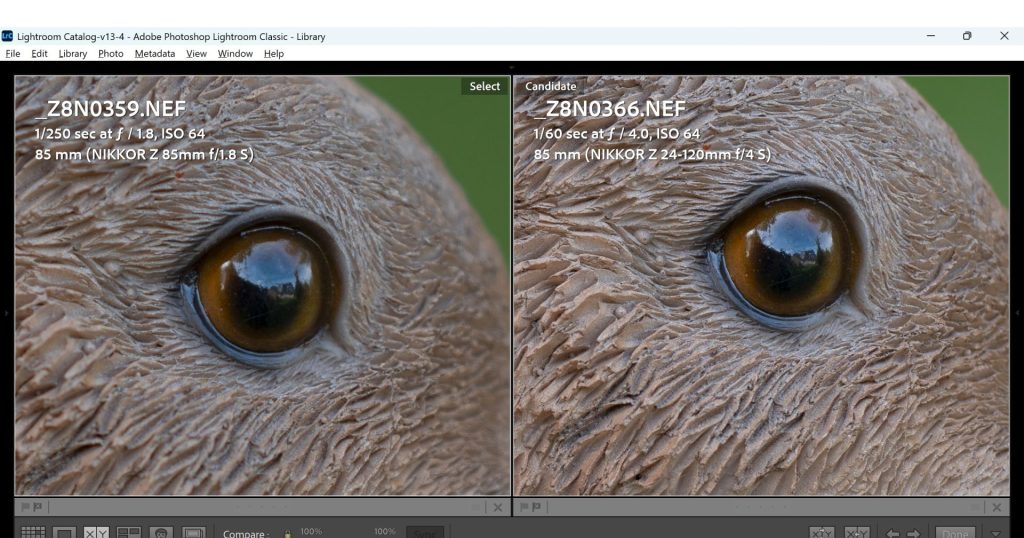Click the Select label badge
Viewport: 1024px width, 538px height.
(x=484, y=86)
